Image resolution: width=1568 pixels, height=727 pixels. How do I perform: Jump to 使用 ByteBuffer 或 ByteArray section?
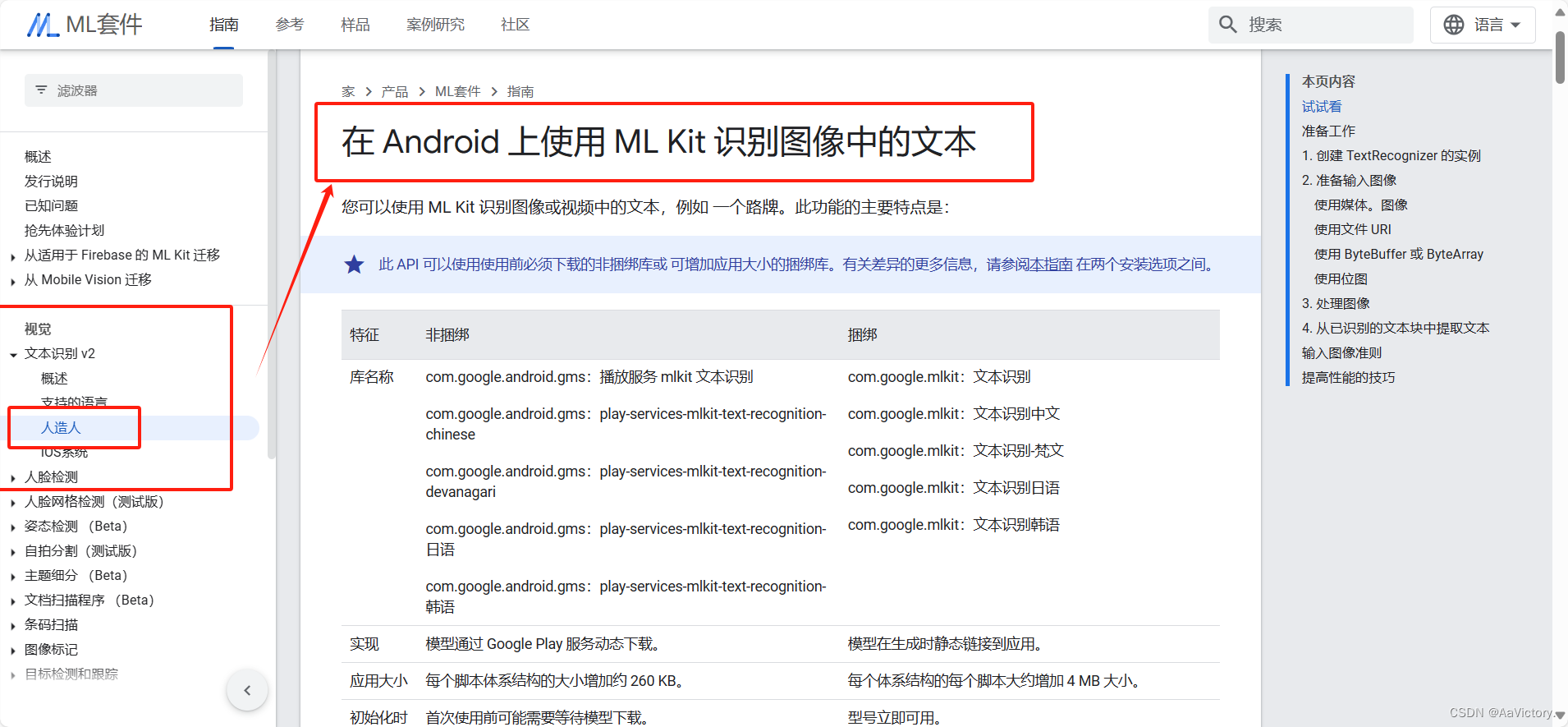click(x=1399, y=255)
